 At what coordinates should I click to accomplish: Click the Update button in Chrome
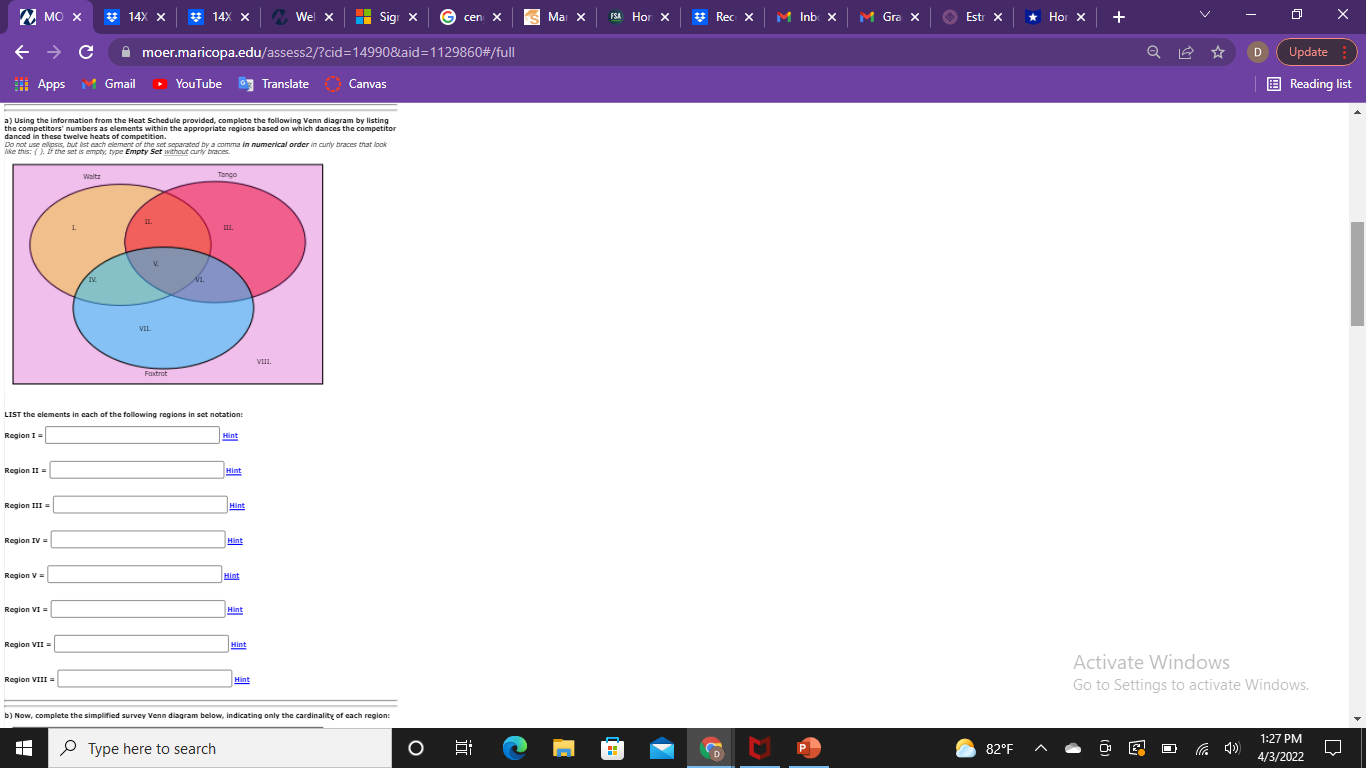1316,52
